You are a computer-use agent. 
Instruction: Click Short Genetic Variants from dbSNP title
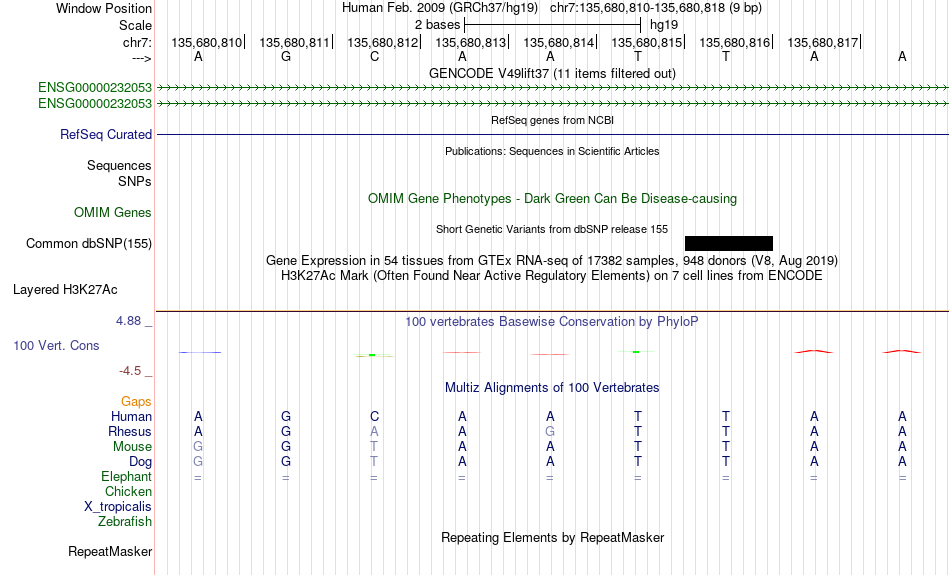pos(552,229)
